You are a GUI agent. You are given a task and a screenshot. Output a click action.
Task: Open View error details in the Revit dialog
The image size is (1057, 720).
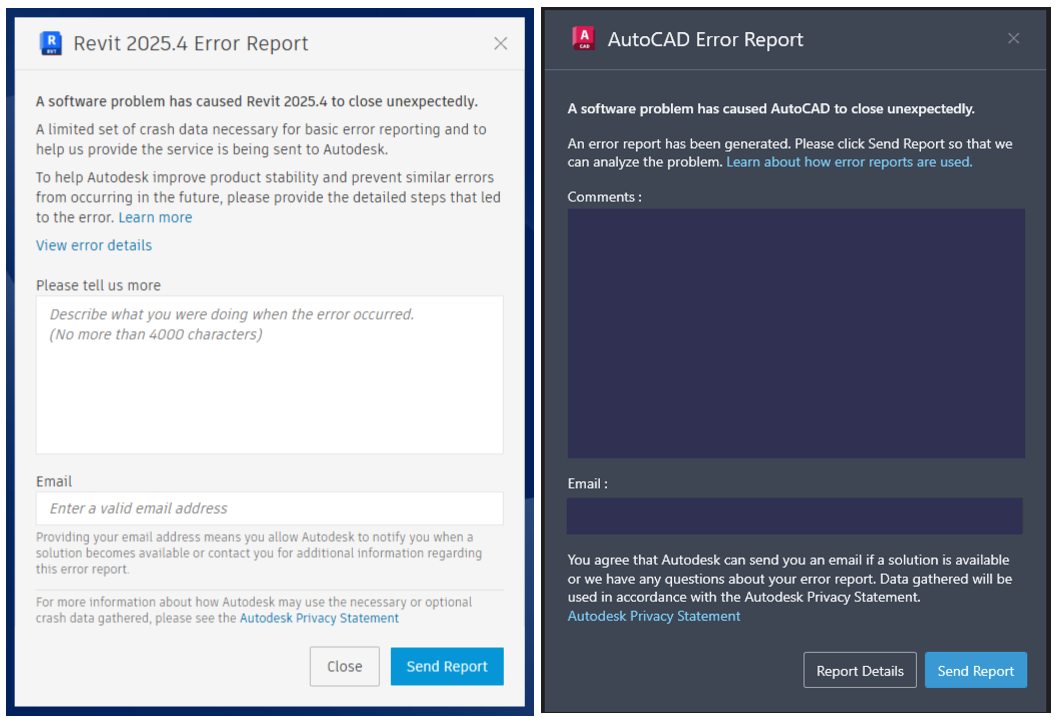(94, 245)
